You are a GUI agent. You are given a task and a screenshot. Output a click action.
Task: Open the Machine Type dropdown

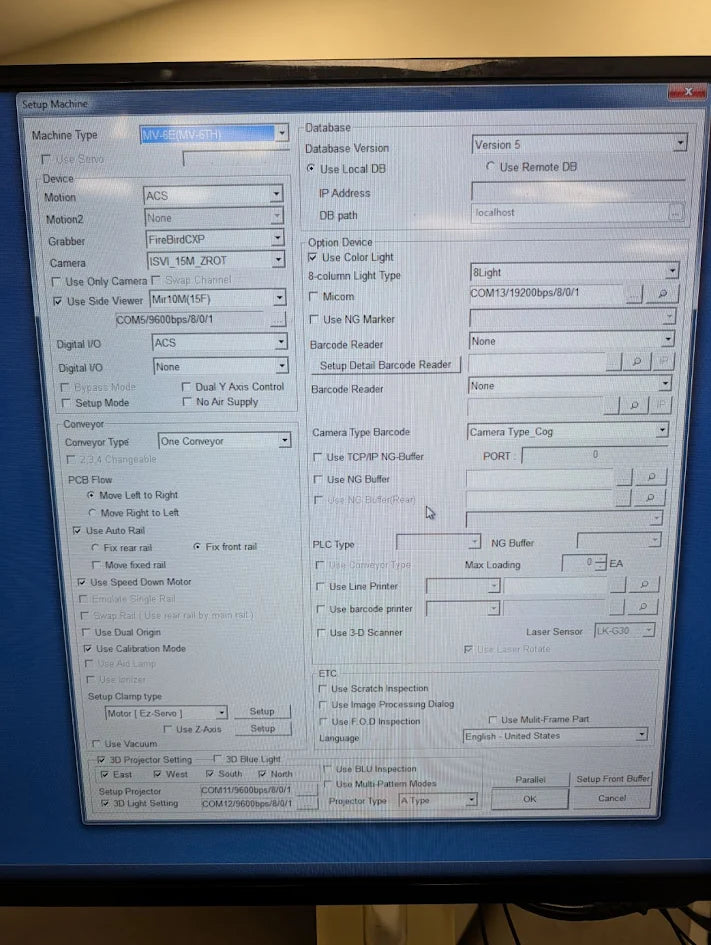[282, 133]
